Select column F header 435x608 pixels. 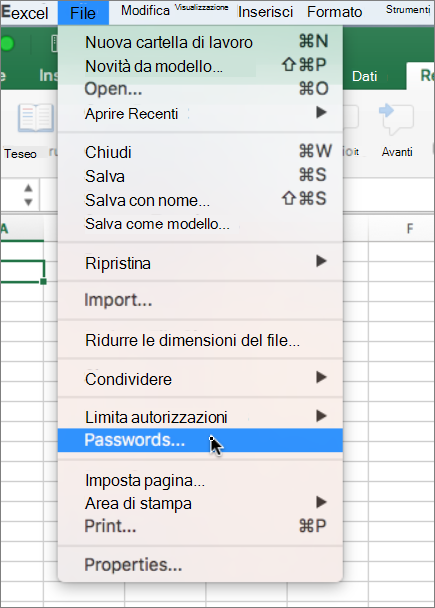[409, 228]
